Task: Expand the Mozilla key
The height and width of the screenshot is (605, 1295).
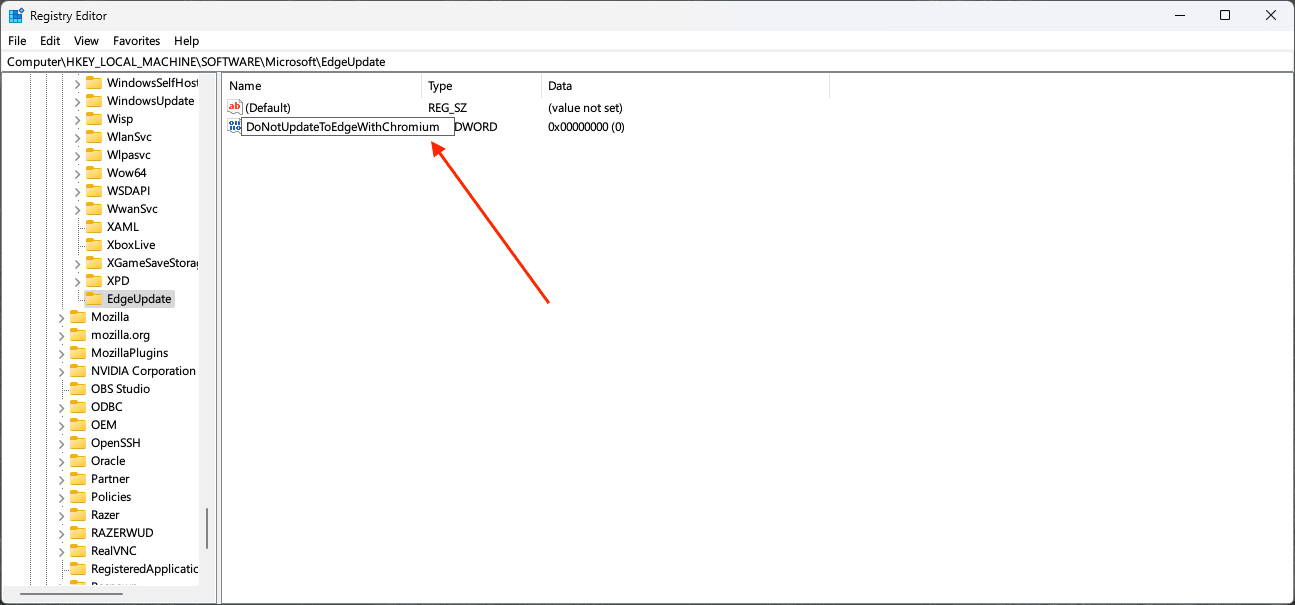Action: point(62,317)
